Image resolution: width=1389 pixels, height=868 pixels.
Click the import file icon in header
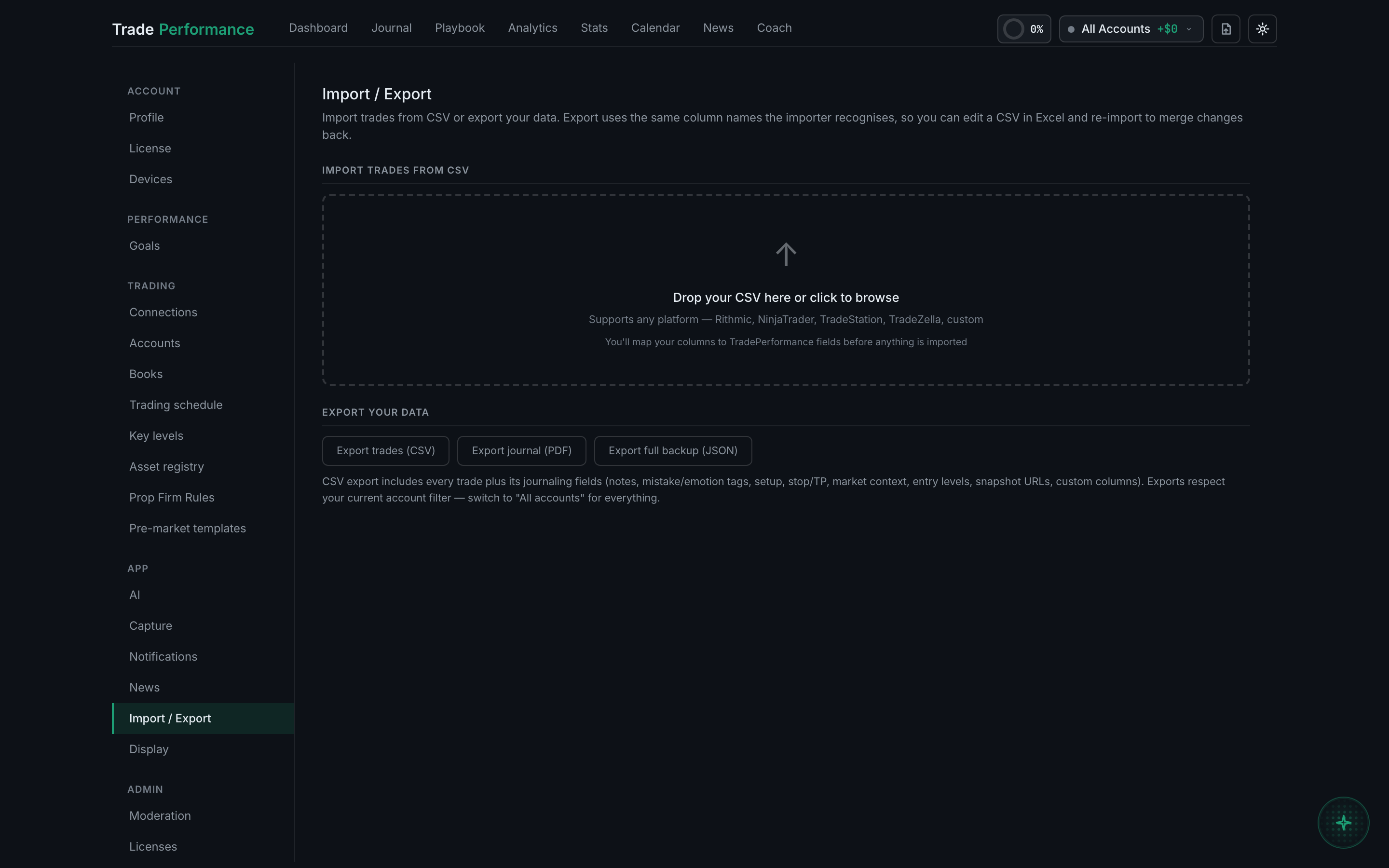click(1226, 29)
